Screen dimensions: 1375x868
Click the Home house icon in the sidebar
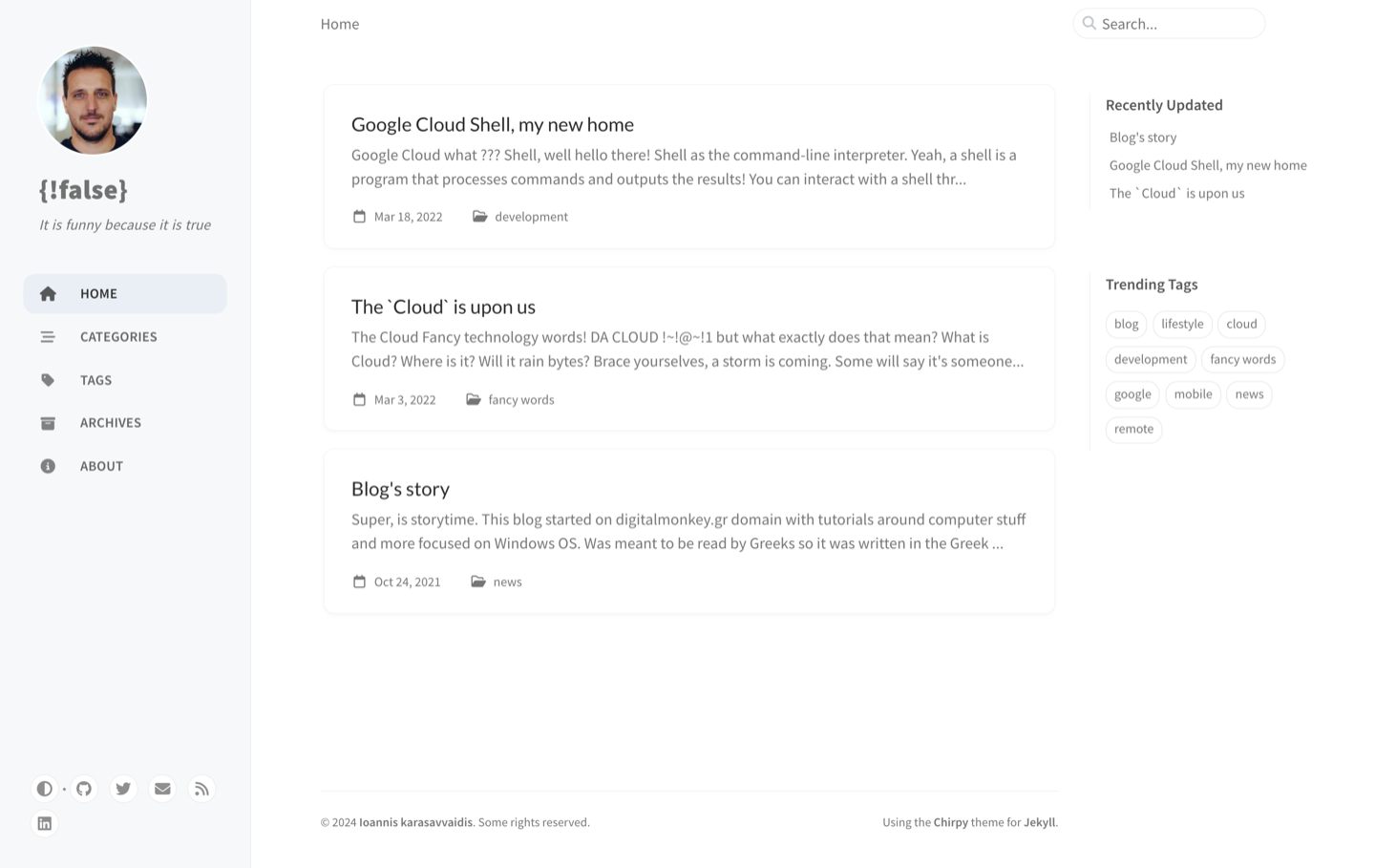(x=48, y=294)
